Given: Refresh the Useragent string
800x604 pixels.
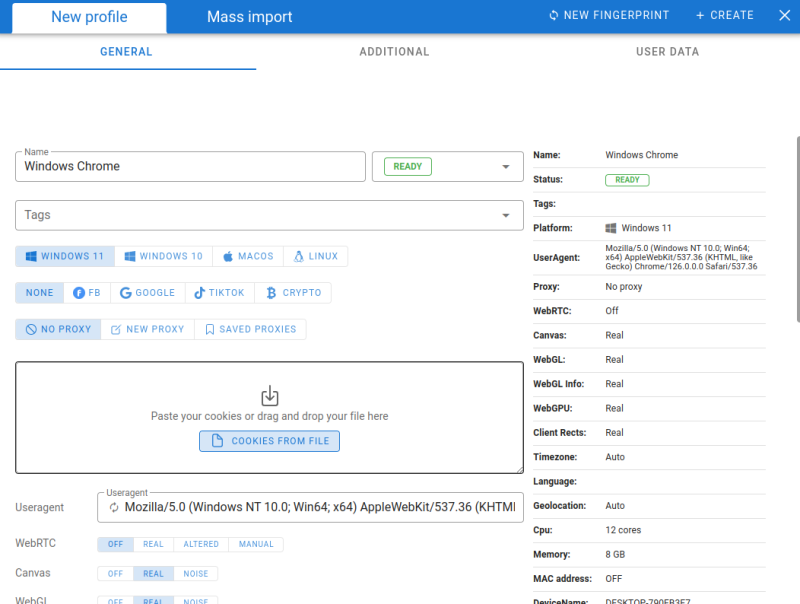Looking at the screenshot, I should click(112, 509).
